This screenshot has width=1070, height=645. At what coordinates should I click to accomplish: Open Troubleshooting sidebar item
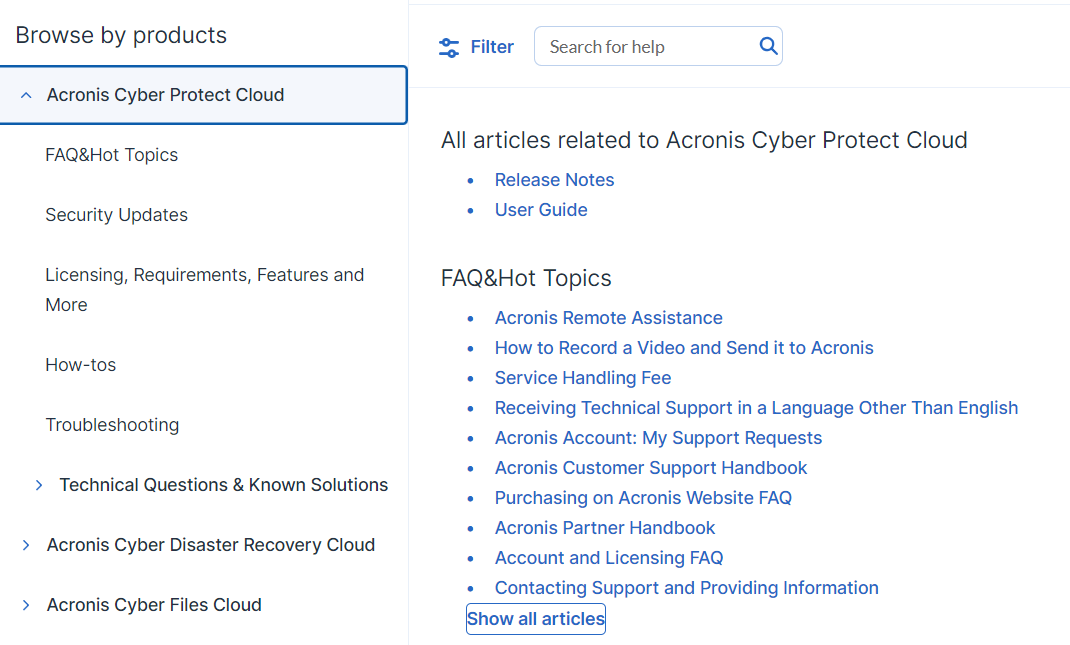coord(112,425)
